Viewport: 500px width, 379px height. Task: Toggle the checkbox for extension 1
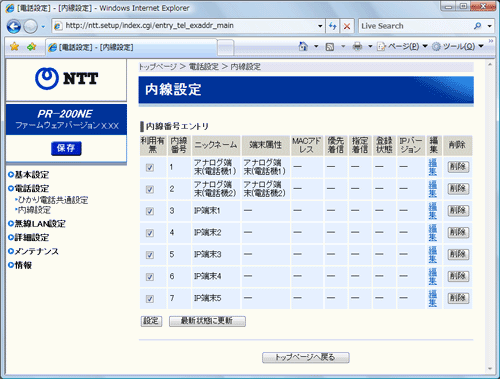[x=150, y=167]
